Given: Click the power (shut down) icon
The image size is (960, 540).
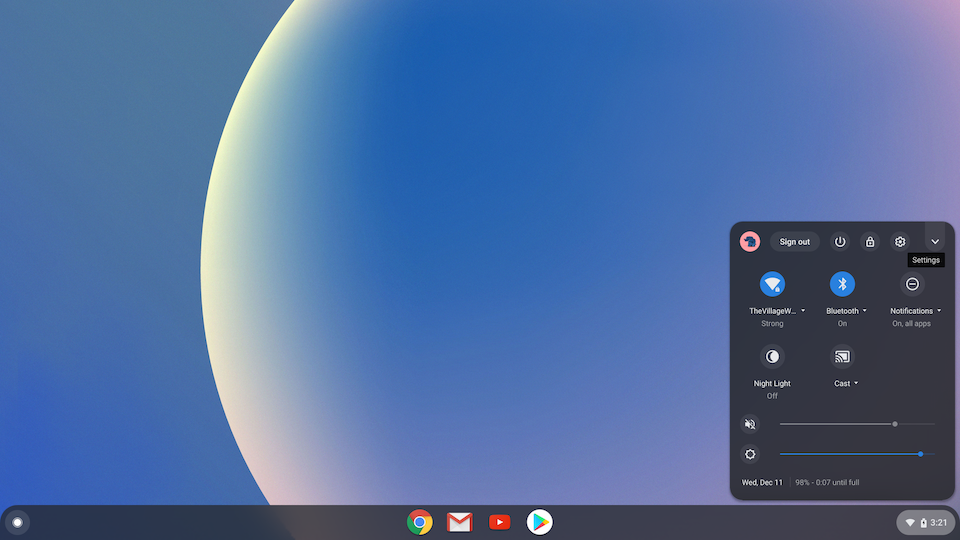Looking at the screenshot, I should (839, 241).
